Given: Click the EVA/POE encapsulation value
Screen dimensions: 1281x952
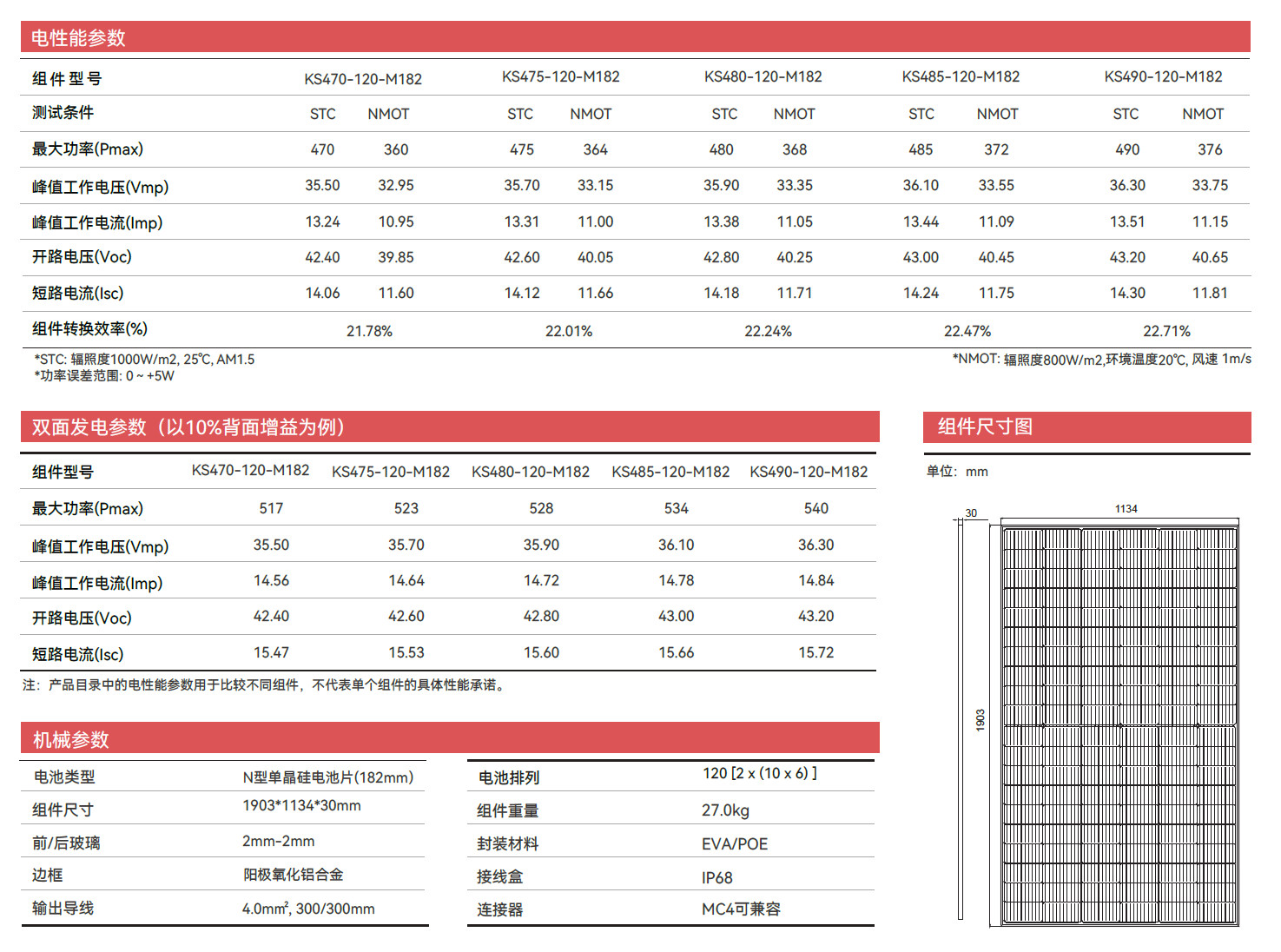Looking at the screenshot, I should [735, 844].
